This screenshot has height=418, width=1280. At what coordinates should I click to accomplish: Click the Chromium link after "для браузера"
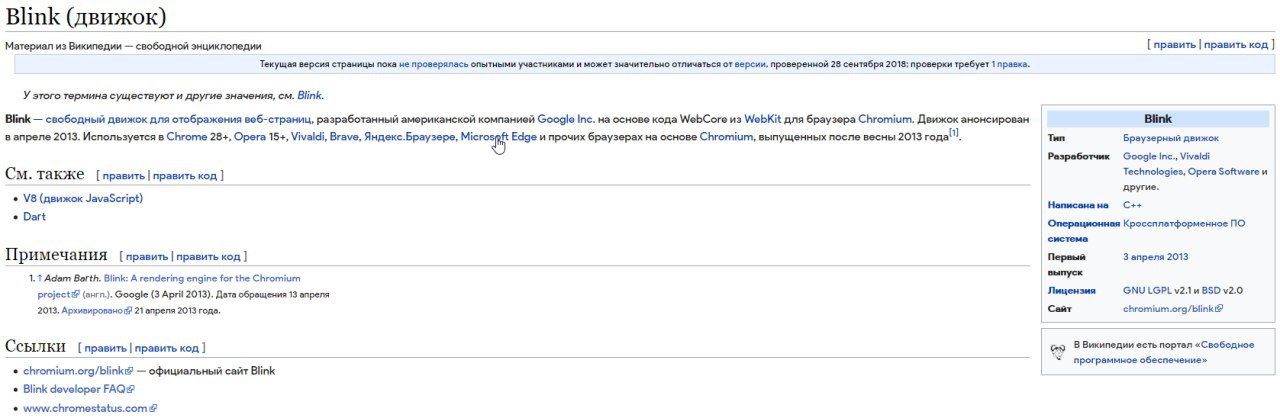[x=885, y=119]
